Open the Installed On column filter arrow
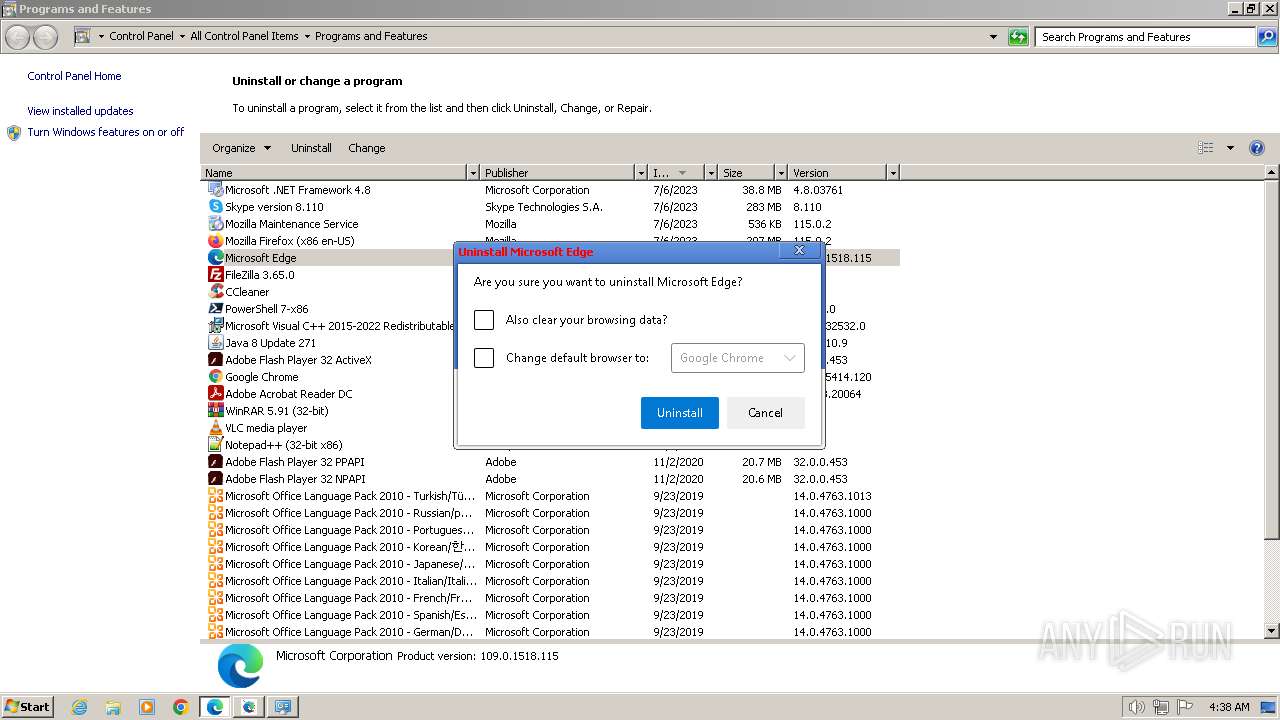Image resolution: width=1280 pixels, height=720 pixels. coord(711,173)
